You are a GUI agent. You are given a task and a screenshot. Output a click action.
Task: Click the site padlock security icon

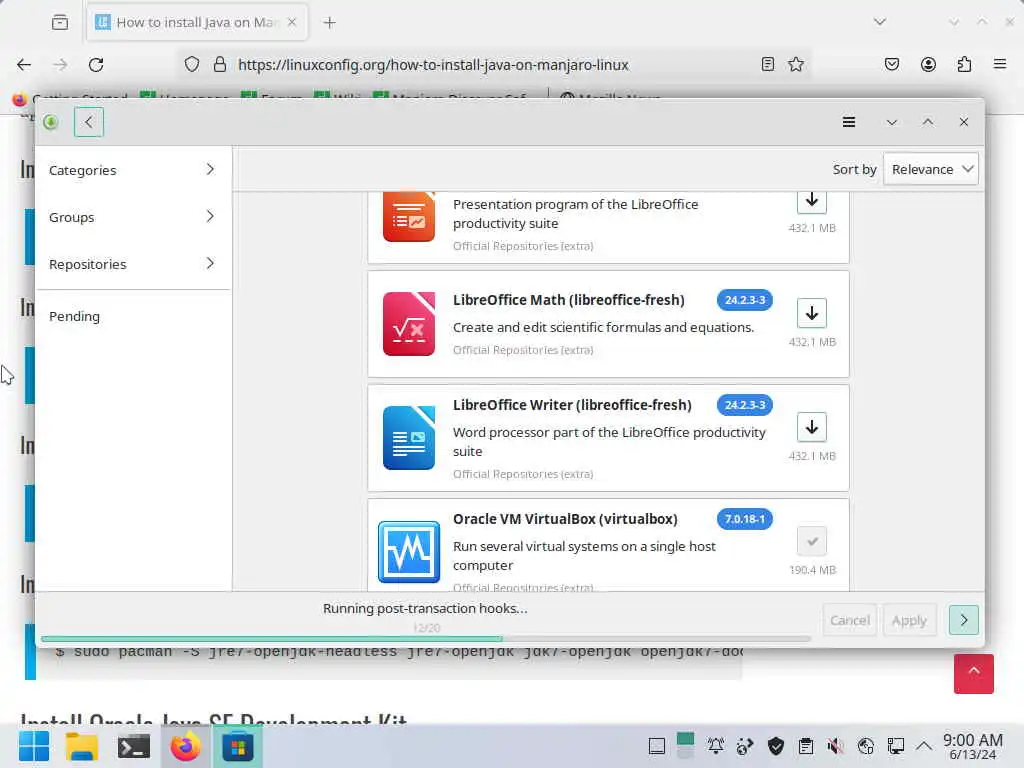click(x=220, y=64)
